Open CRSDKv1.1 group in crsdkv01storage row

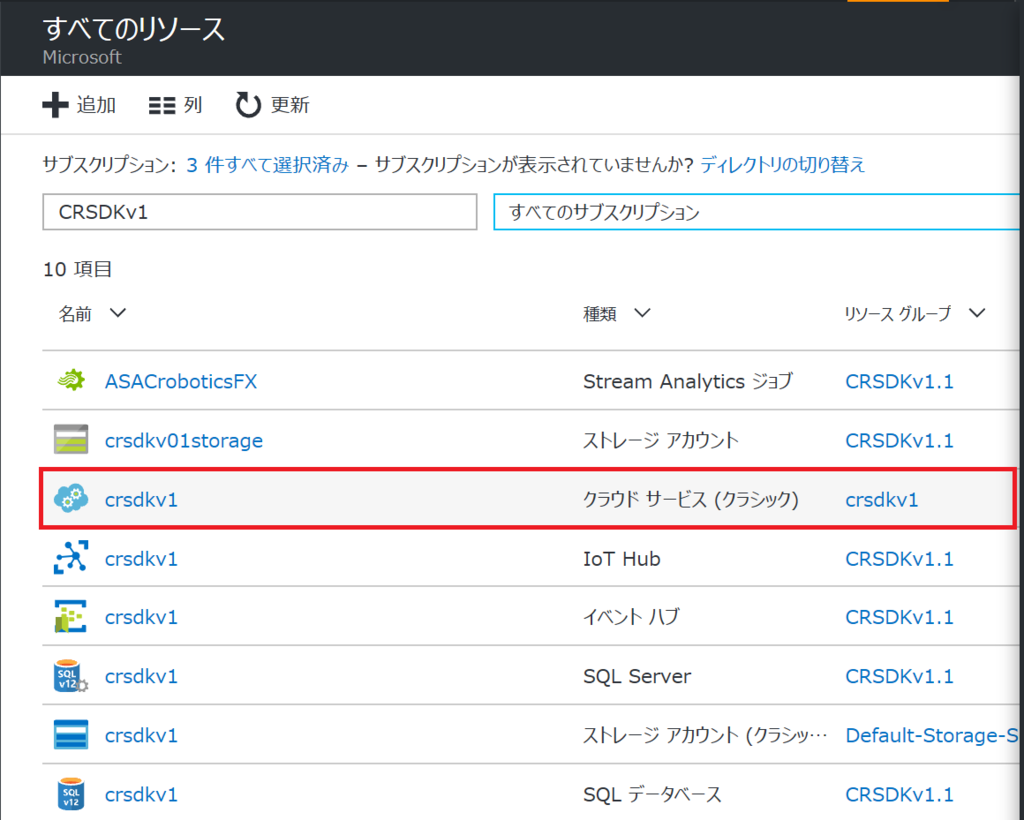(899, 441)
